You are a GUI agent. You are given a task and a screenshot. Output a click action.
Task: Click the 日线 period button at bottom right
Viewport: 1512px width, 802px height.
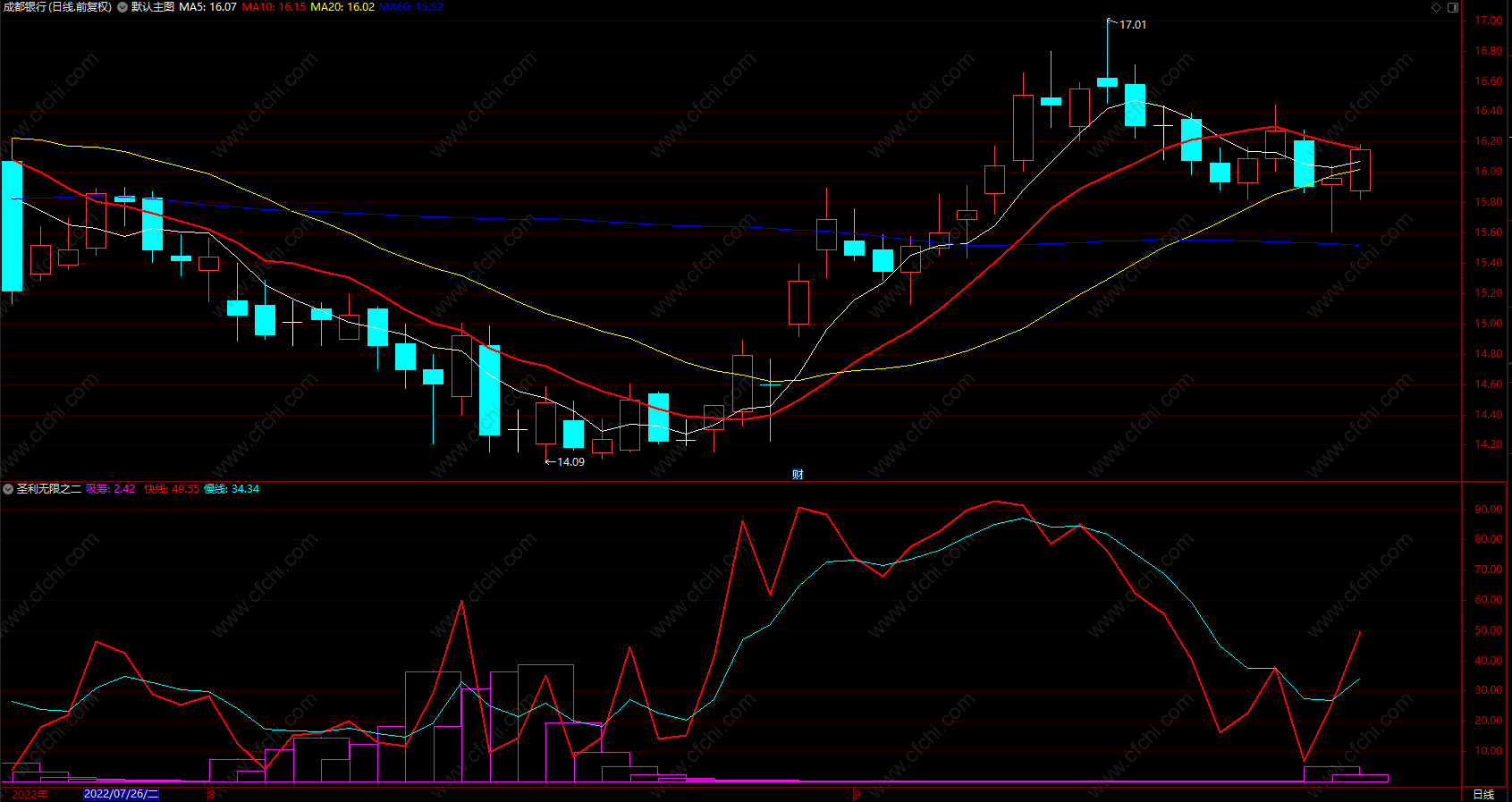(x=1483, y=794)
